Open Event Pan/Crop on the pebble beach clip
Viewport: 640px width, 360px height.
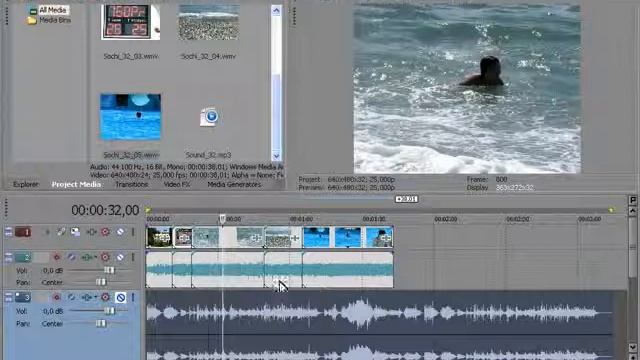[295, 238]
